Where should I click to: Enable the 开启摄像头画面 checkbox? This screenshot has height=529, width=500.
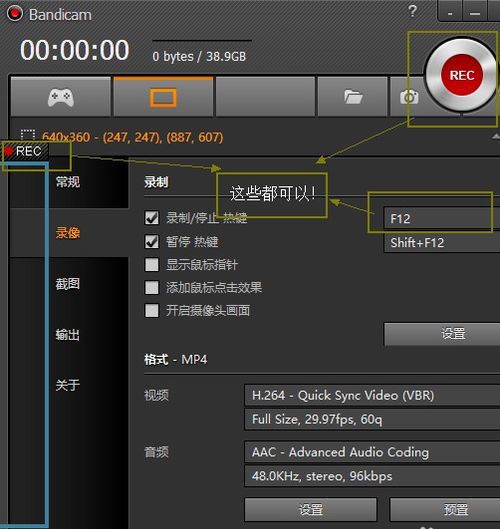(151, 310)
